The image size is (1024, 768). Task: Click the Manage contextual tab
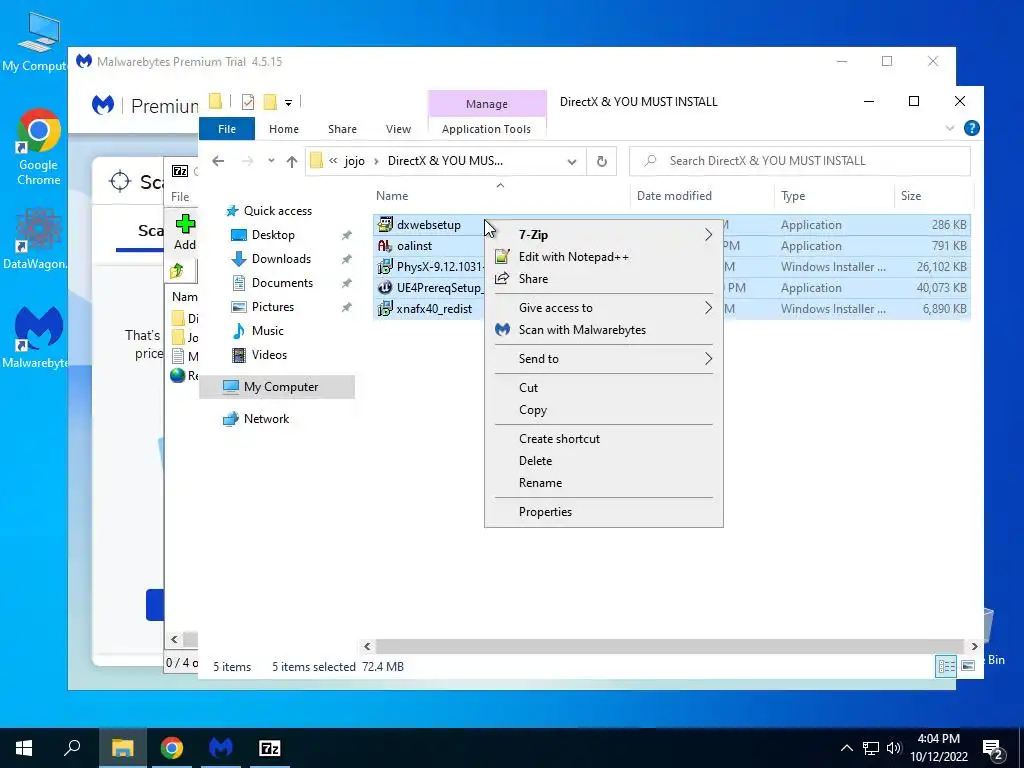click(487, 104)
